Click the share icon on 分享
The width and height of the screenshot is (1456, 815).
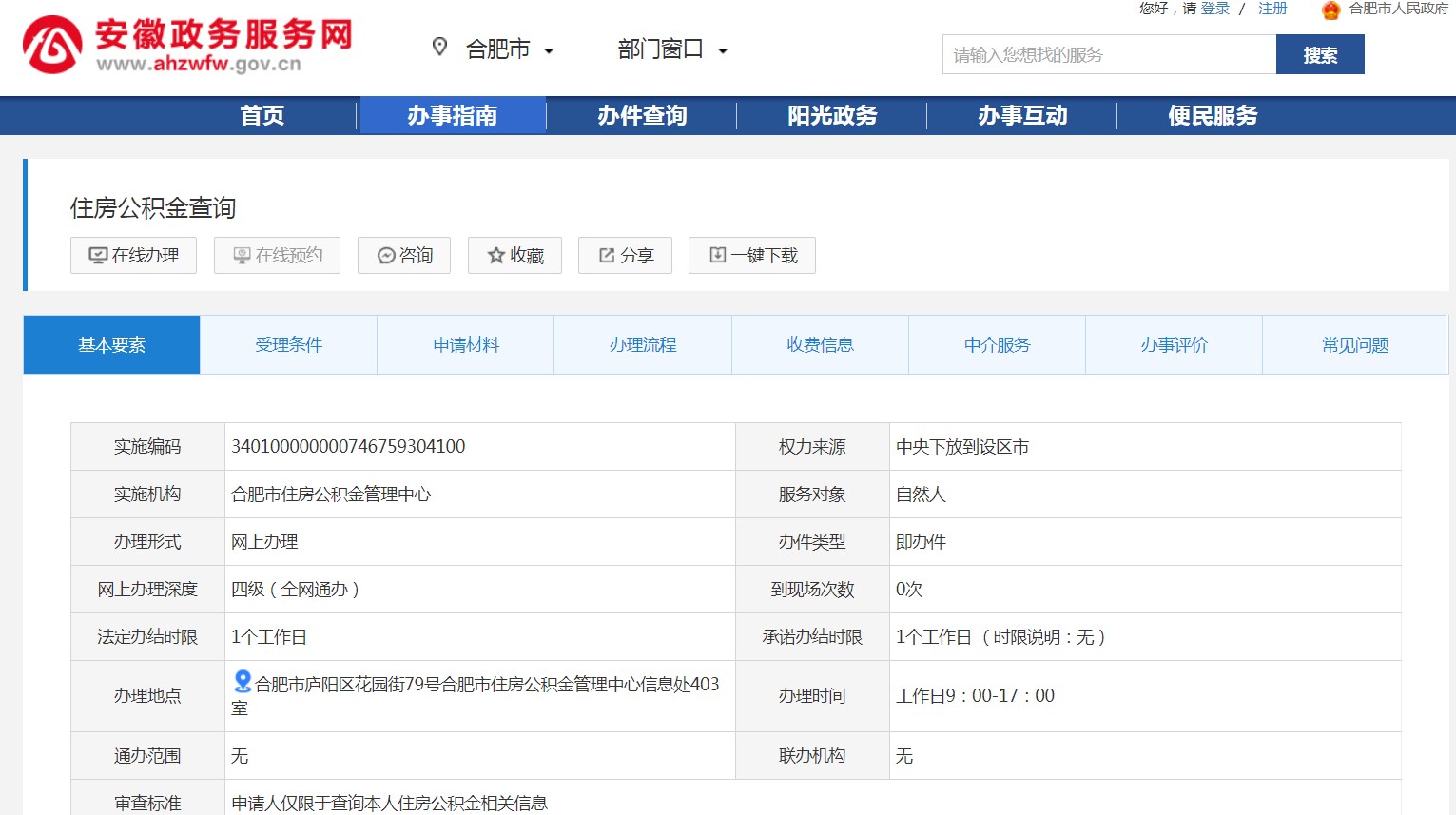coord(607,256)
